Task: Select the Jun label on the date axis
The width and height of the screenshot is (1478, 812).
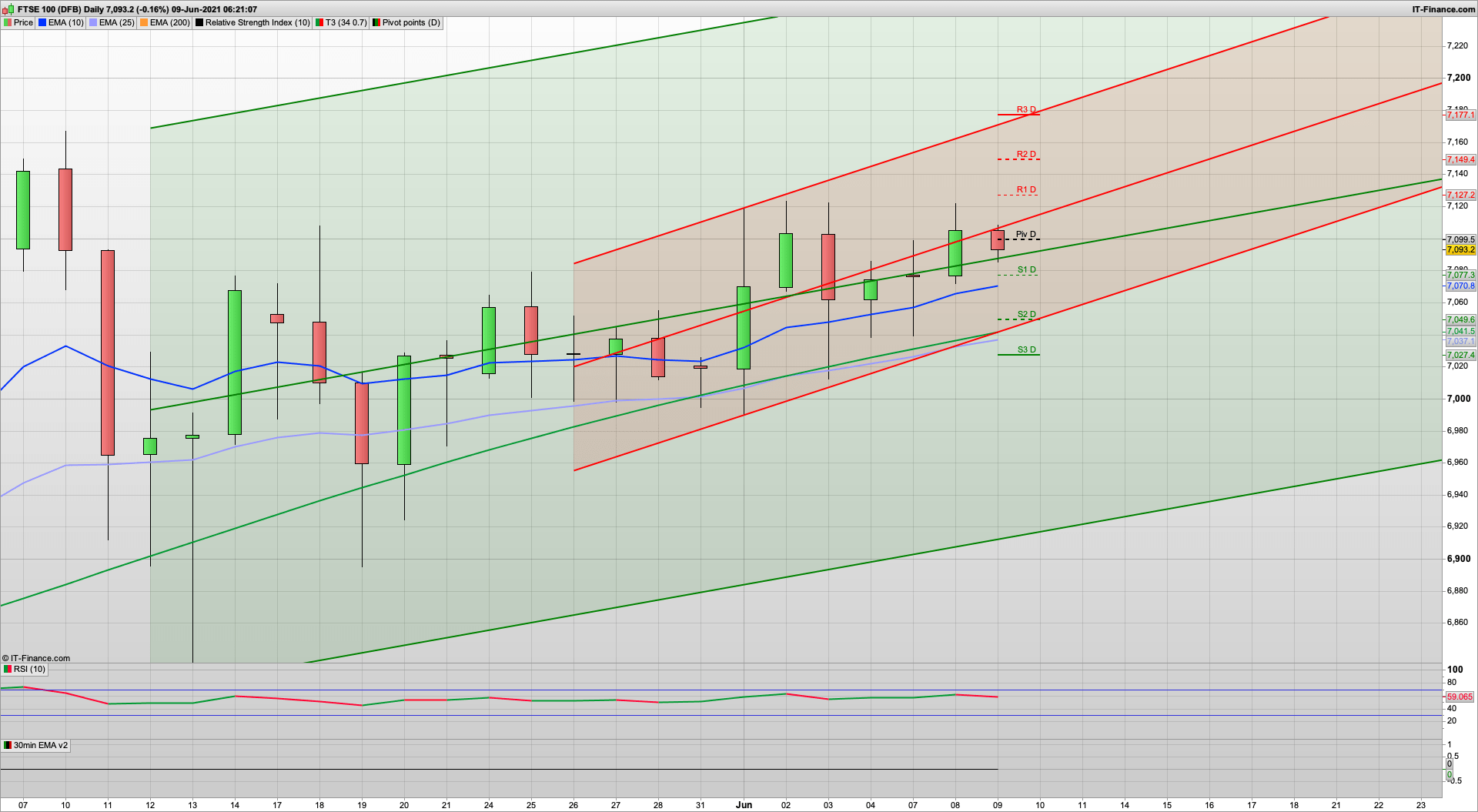Action: click(x=744, y=805)
